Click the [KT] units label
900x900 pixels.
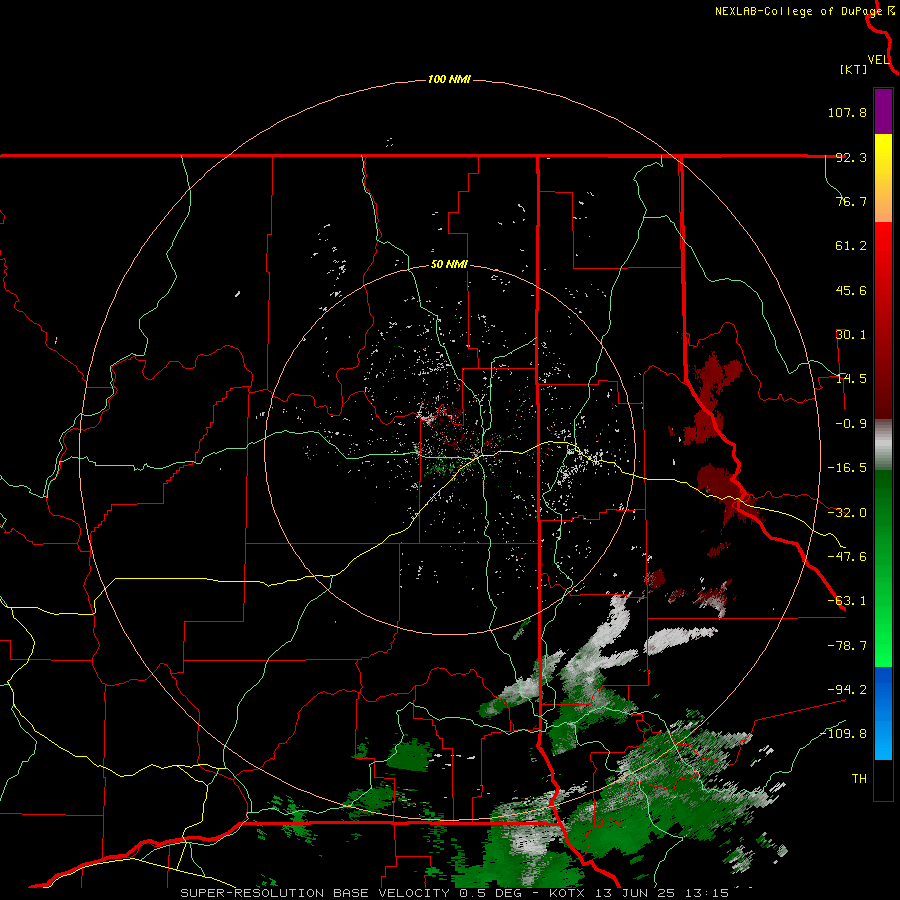[854, 69]
